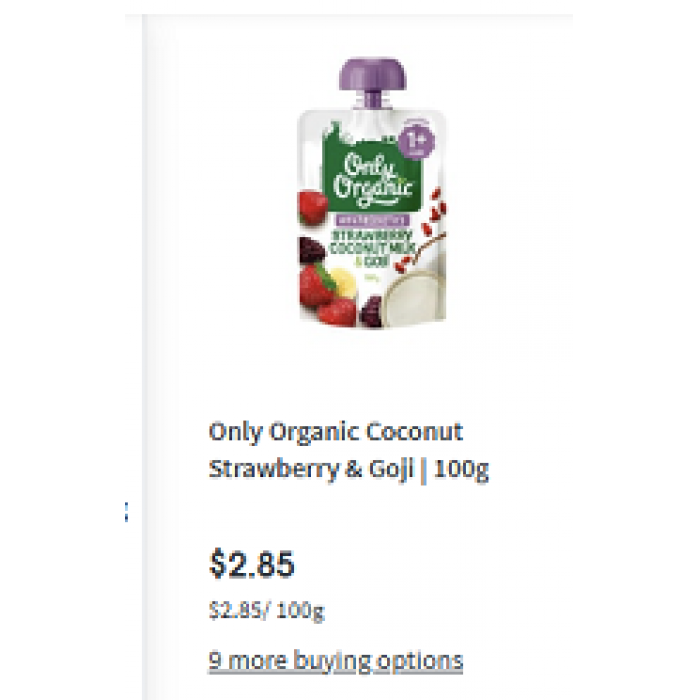Open product title Only Organic Coconut
Viewport: 700px width, 700px height.
coord(335,432)
